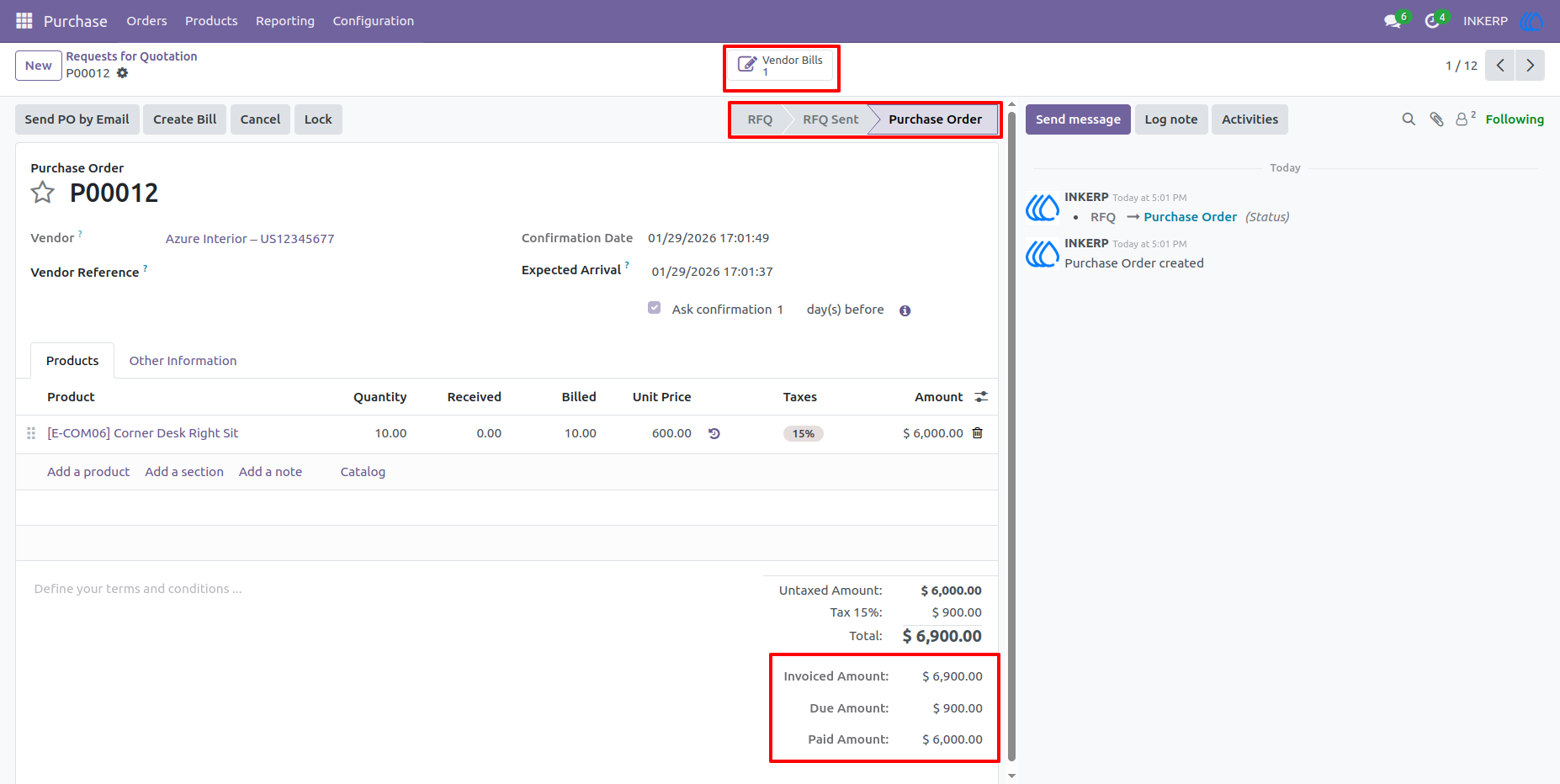Image resolution: width=1560 pixels, height=784 pixels.
Task: Search messages in chatter
Action: point(1409,119)
